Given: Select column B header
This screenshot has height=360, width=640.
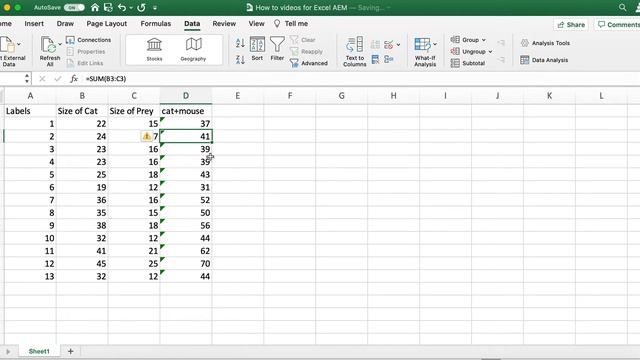Looking at the screenshot, I should (82, 96).
